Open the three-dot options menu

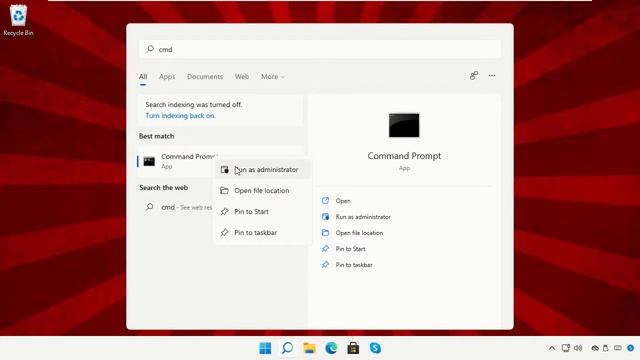pyautogui.click(x=492, y=76)
